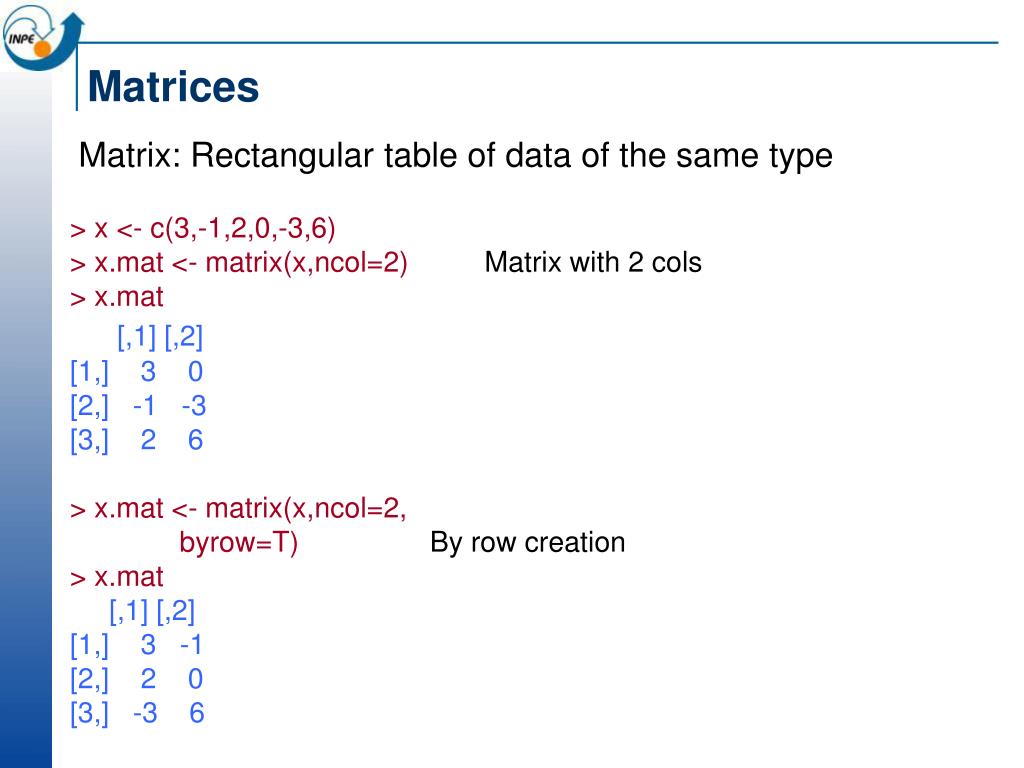Click row label [3,] in second matrix
This screenshot has height=768, width=1024.
[89, 713]
